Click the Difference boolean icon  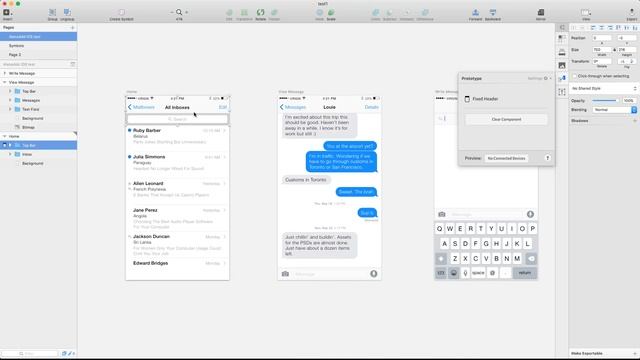pos(425,13)
